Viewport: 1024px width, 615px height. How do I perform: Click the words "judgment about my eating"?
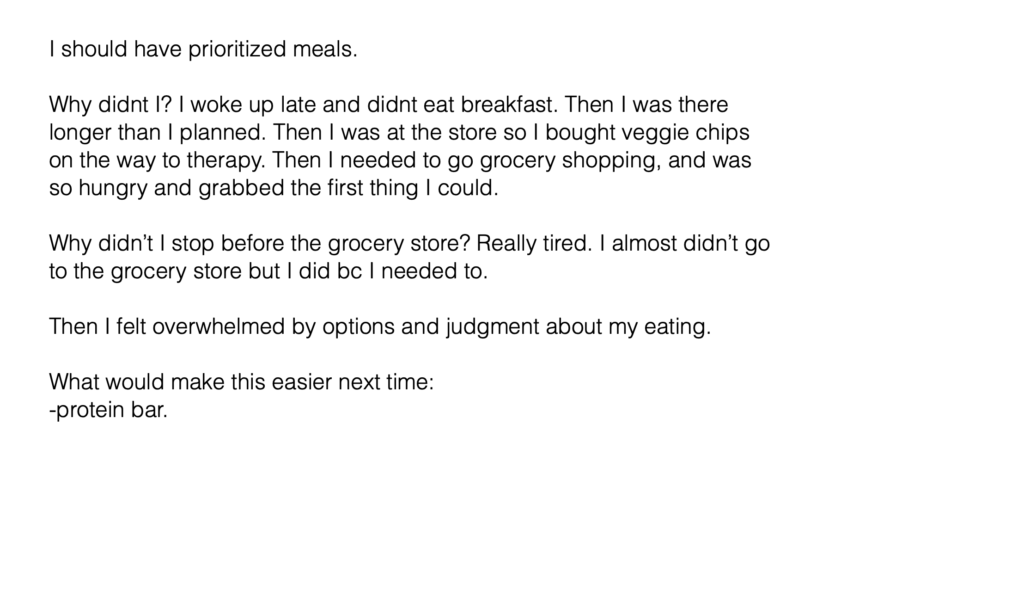click(575, 326)
